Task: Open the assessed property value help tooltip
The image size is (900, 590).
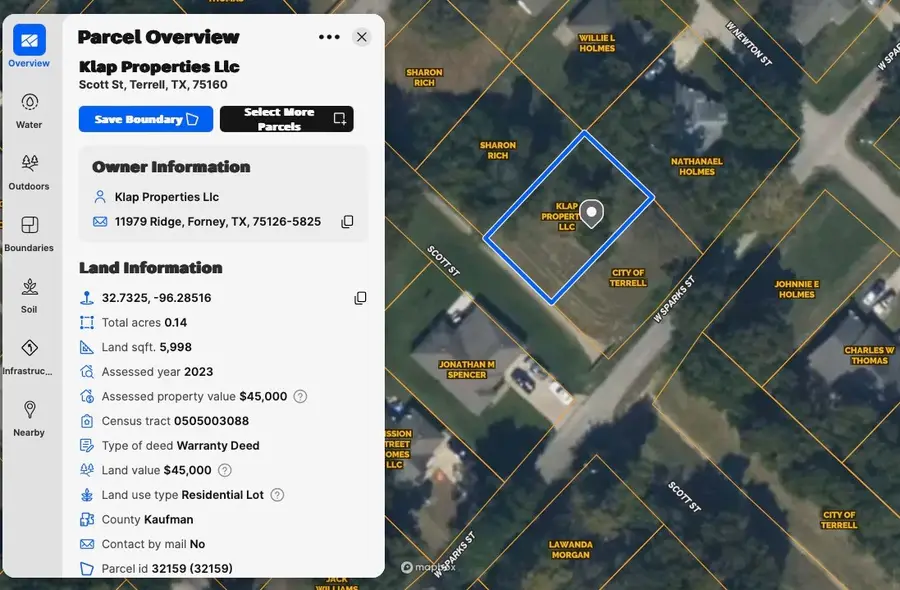Action: point(300,396)
